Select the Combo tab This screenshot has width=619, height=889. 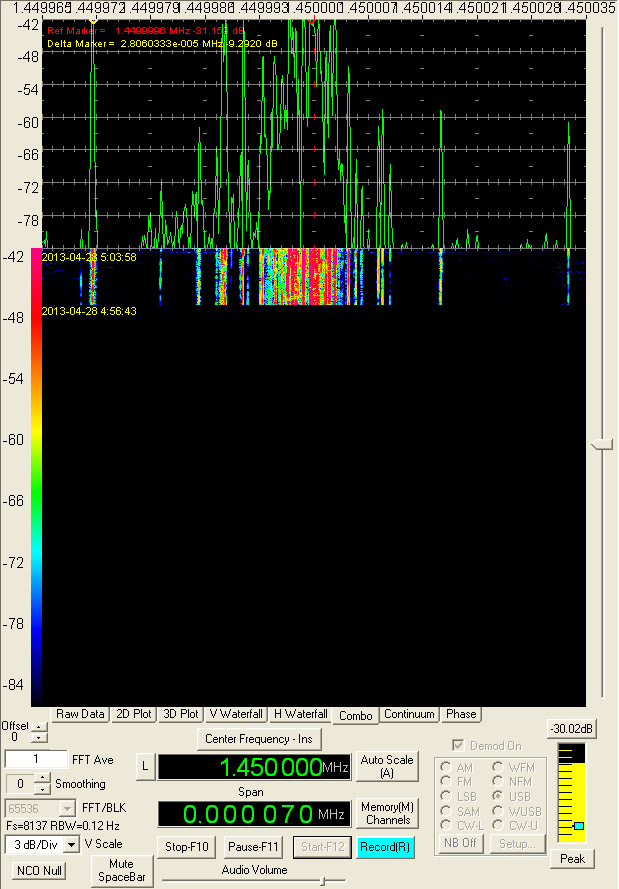355,716
